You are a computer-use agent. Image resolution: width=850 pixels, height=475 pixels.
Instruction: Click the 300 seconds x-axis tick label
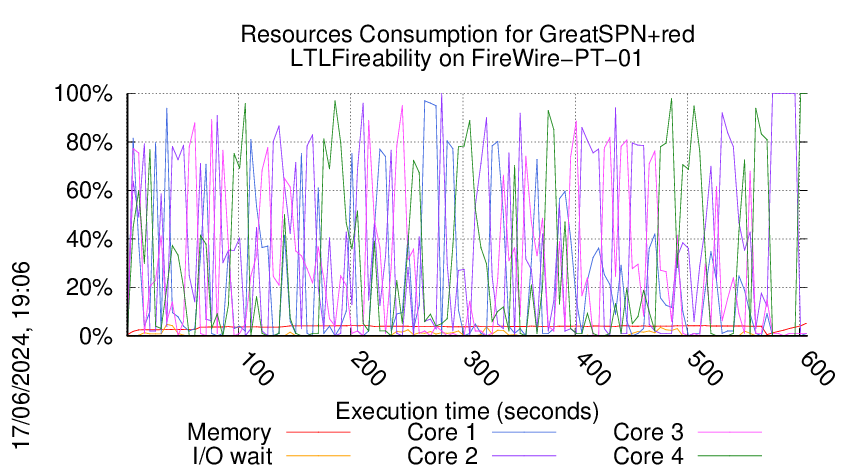[481, 370]
